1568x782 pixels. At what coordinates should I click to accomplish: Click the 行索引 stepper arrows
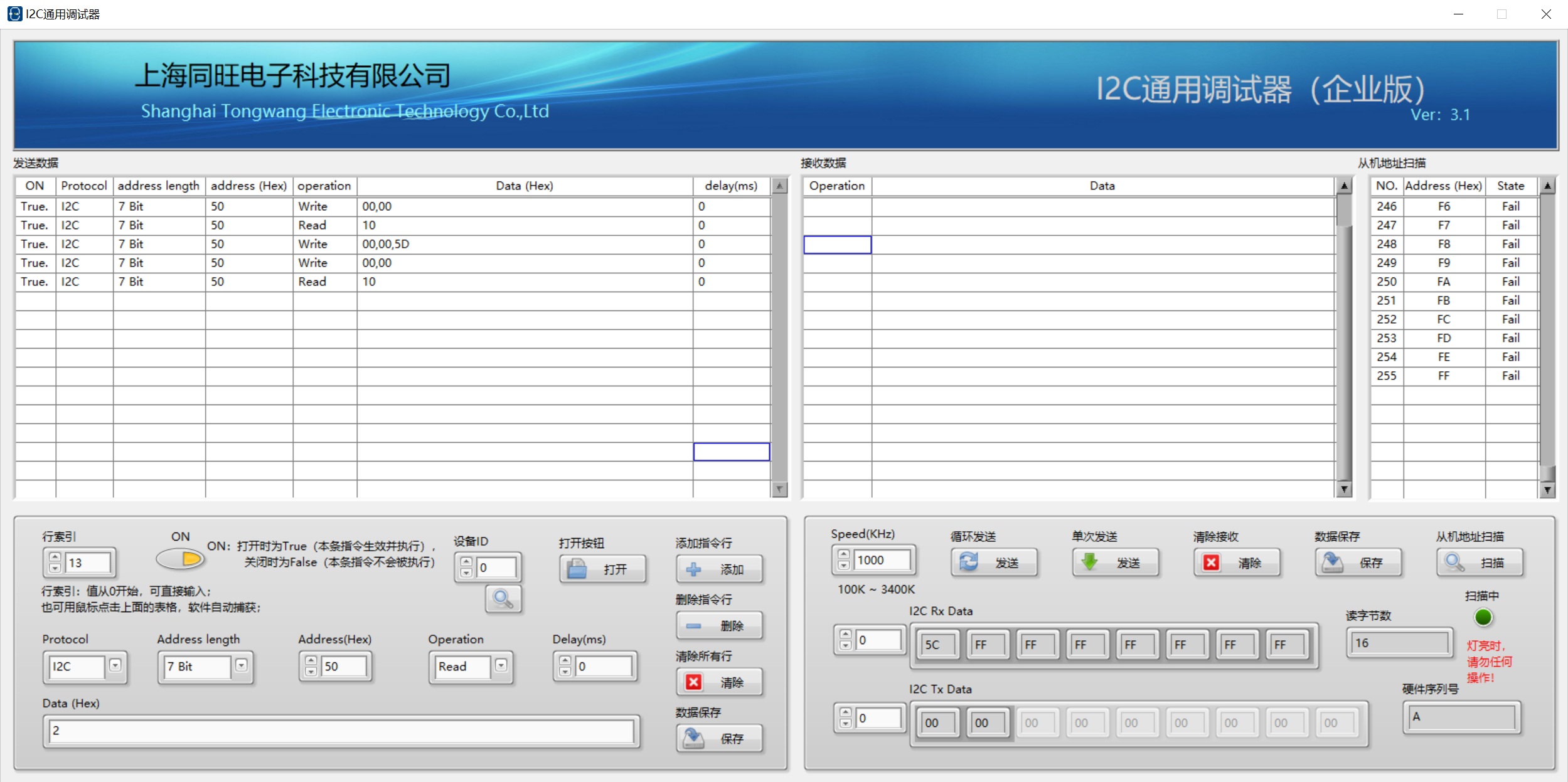click(55, 562)
